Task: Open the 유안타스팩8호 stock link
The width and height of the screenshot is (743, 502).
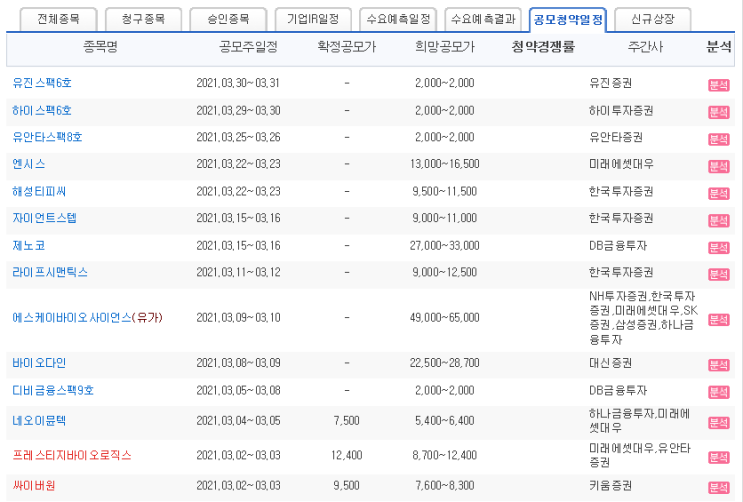Action: point(47,137)
